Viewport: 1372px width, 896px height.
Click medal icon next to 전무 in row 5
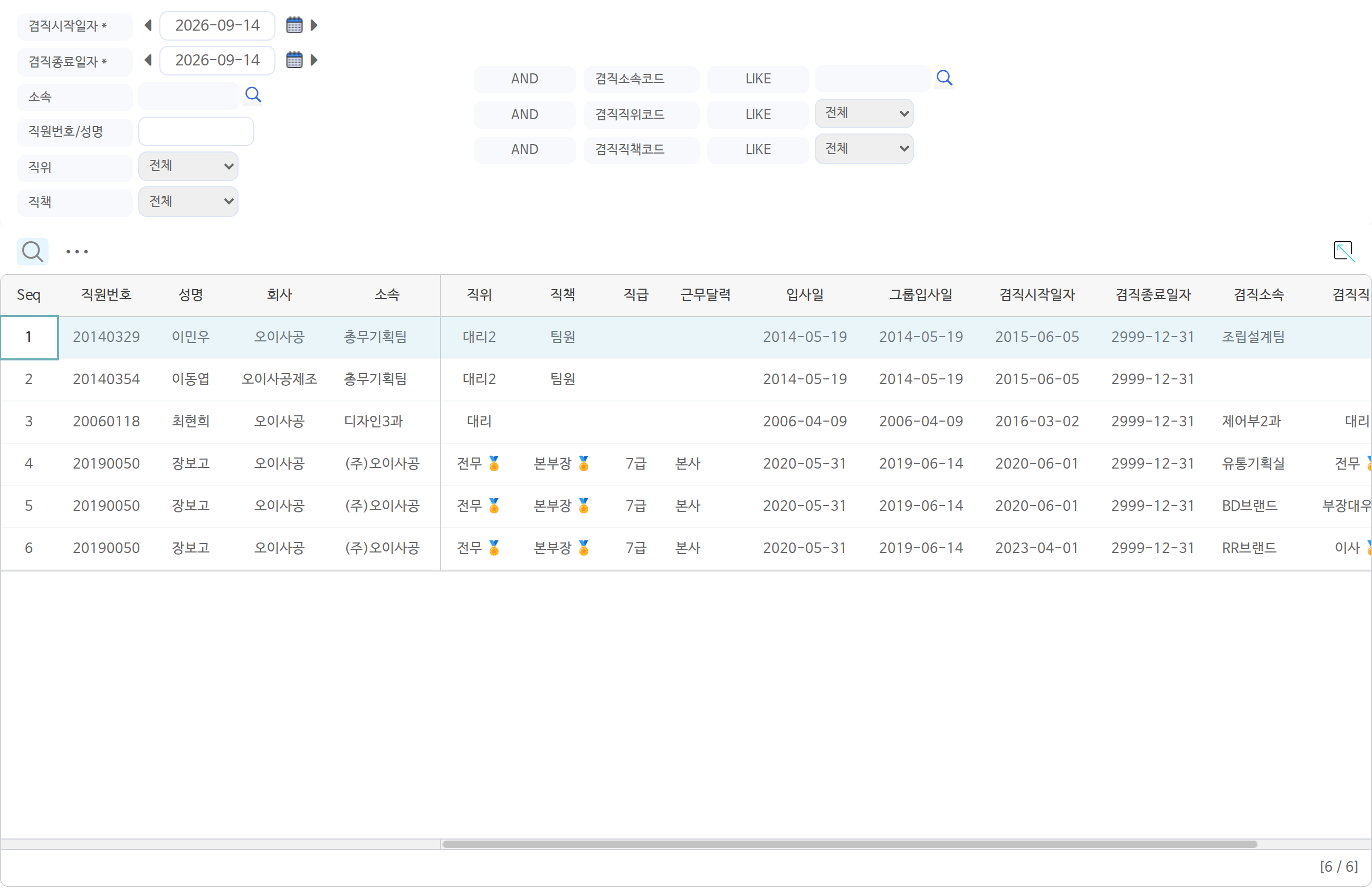click(x=494, y=505)
